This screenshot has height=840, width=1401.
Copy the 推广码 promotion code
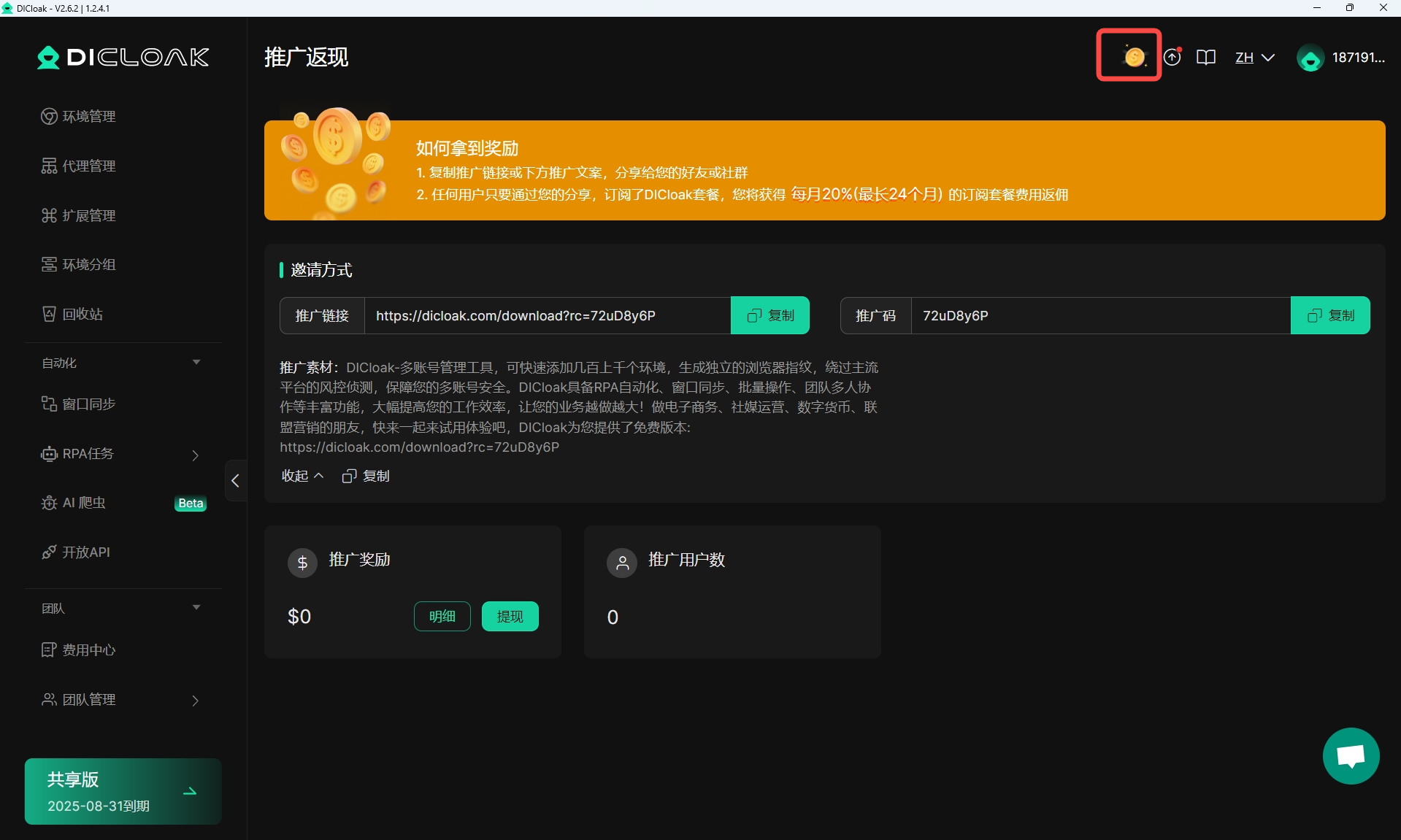coord(1330,315)
